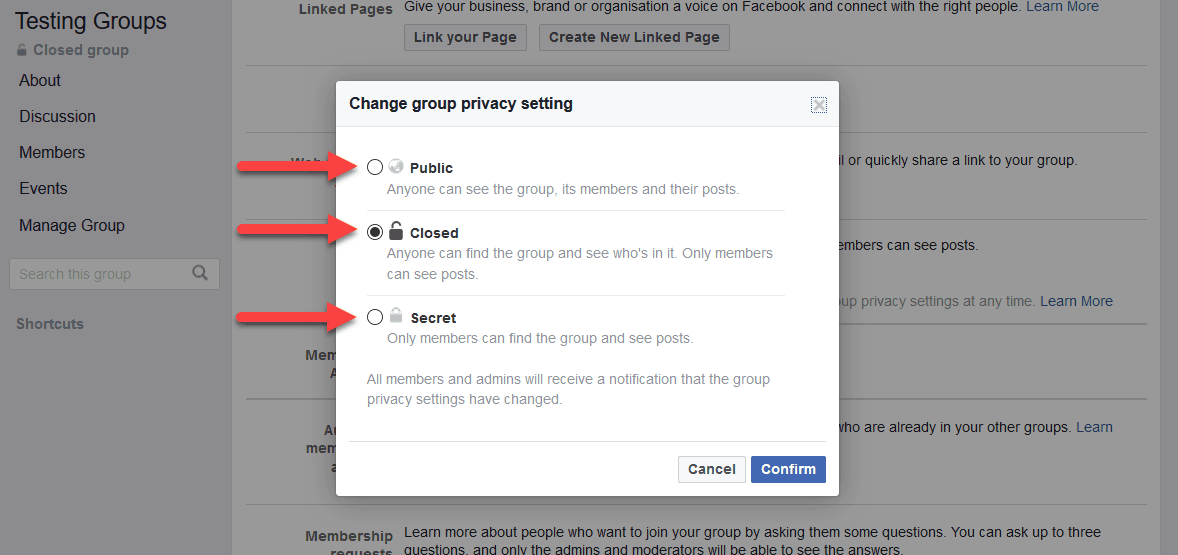Screen dimensions: 1178x555
Task: Click Create New Linked Page button
Action: click(634, 37)
